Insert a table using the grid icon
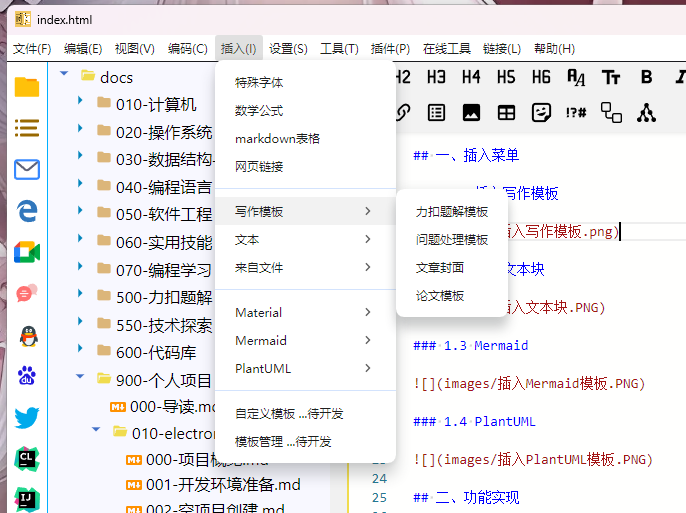This screenshot has width=686, height=513. (x=507, y=113)
